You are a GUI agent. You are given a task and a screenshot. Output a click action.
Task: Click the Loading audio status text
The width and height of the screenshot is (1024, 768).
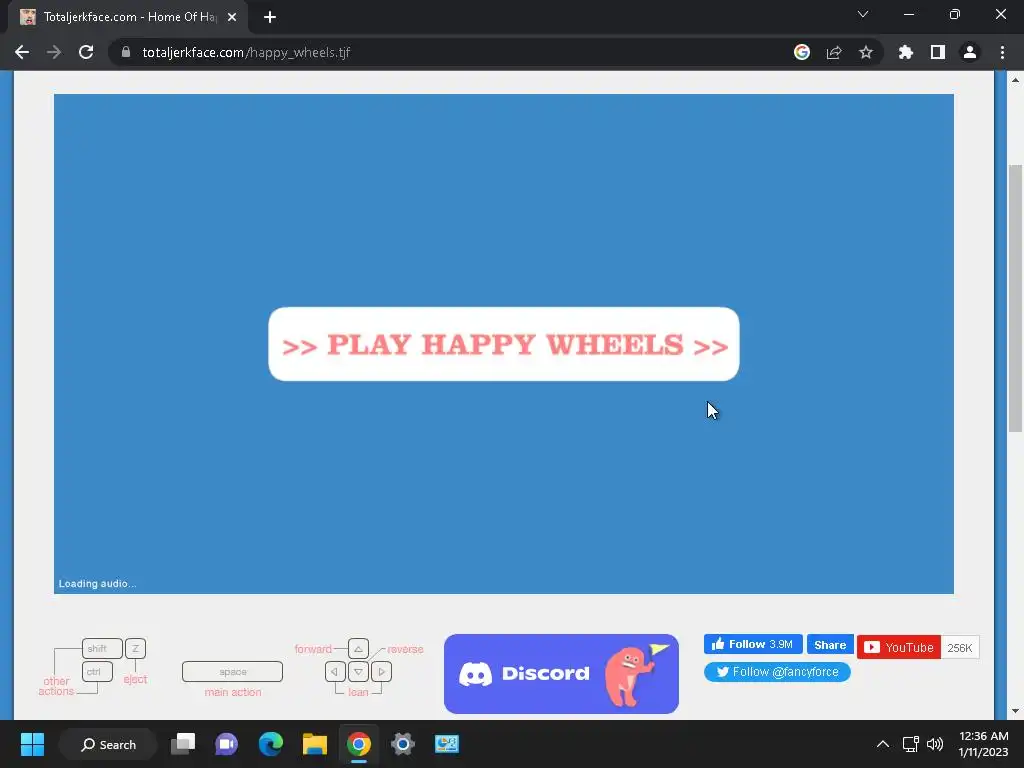pos(97,583)
